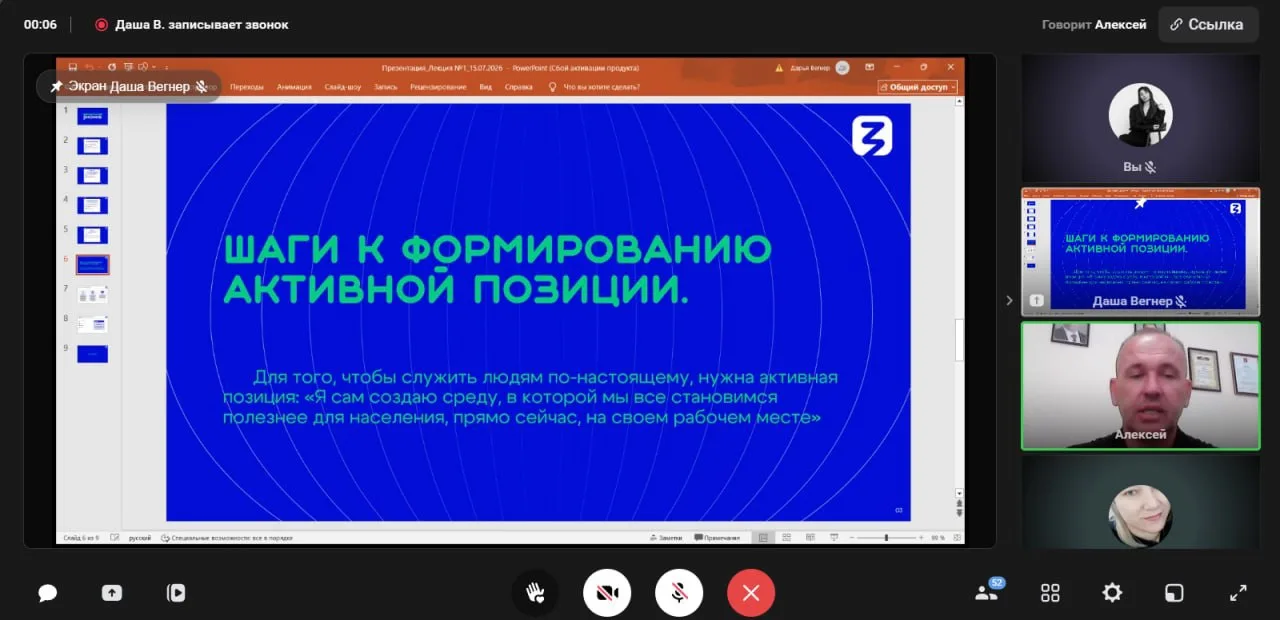The image size is (1280, 620).
Task: Copy the call link via Ссылка button
Action: pyautogui.click(x=1208, y=24)
